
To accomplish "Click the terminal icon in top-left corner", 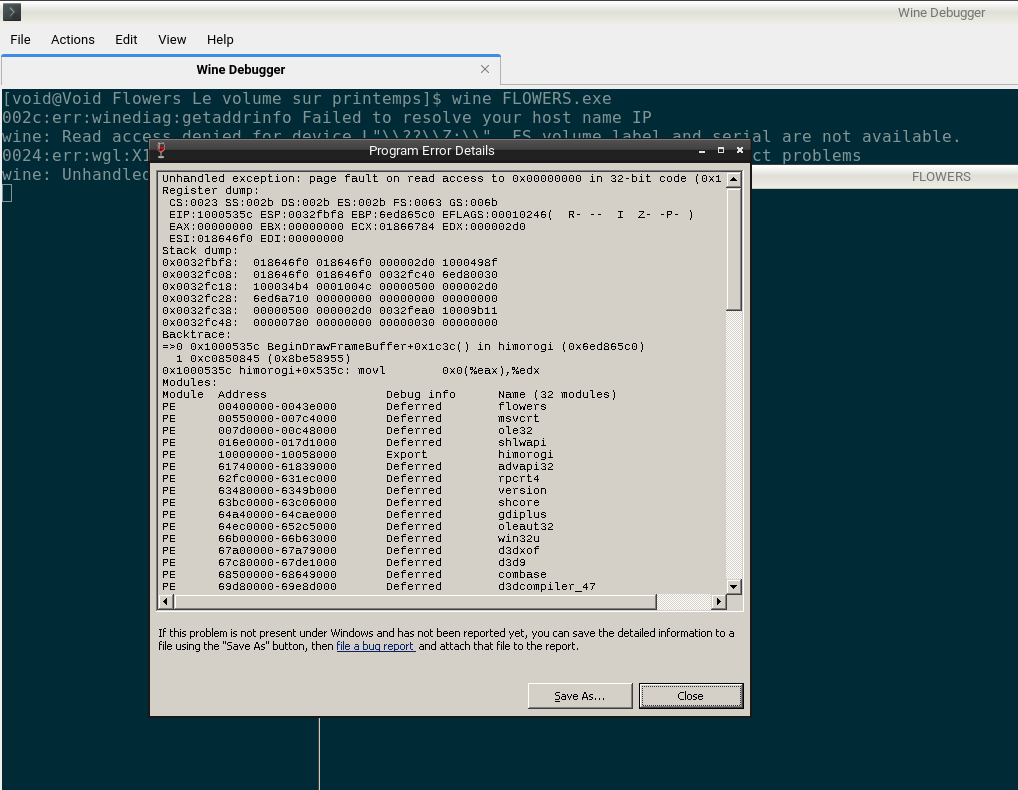I will pyautogui.click(x=12, y=12).
